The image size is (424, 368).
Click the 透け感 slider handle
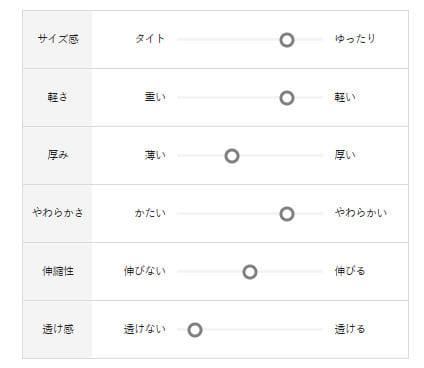[195, 330]
